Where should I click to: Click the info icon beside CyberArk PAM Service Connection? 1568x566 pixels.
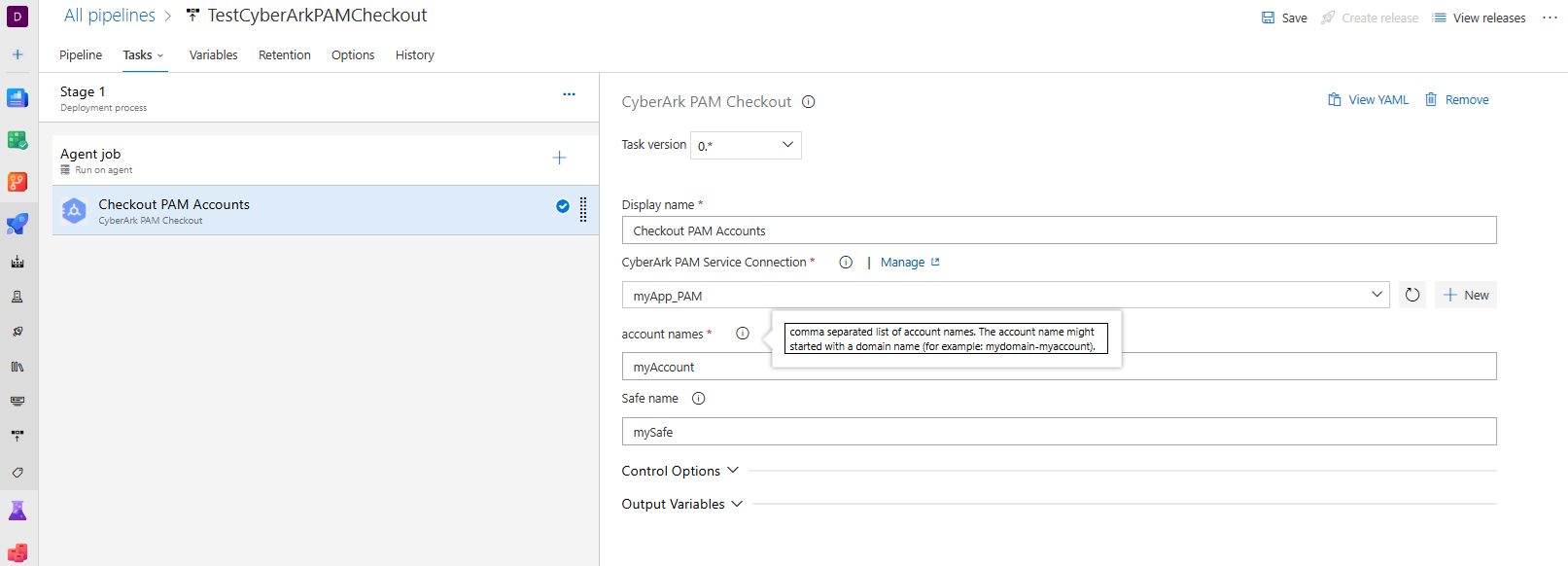[x=846, y=263]
